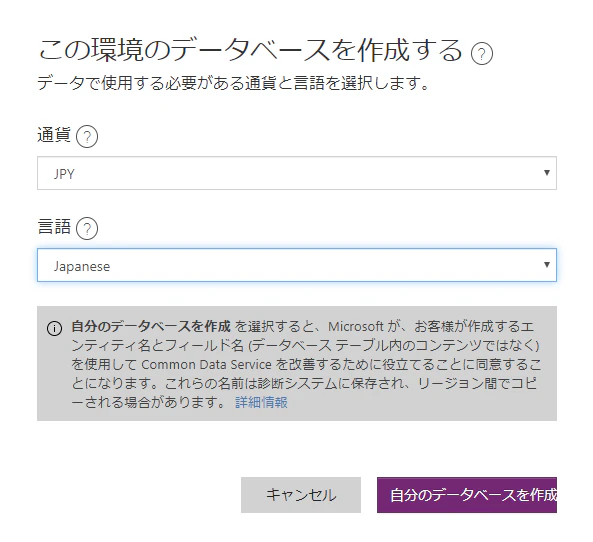The image size is (593, 542).
Task: Select the Japanese value text
Action: pyautogui.click(x=82, y=266)
